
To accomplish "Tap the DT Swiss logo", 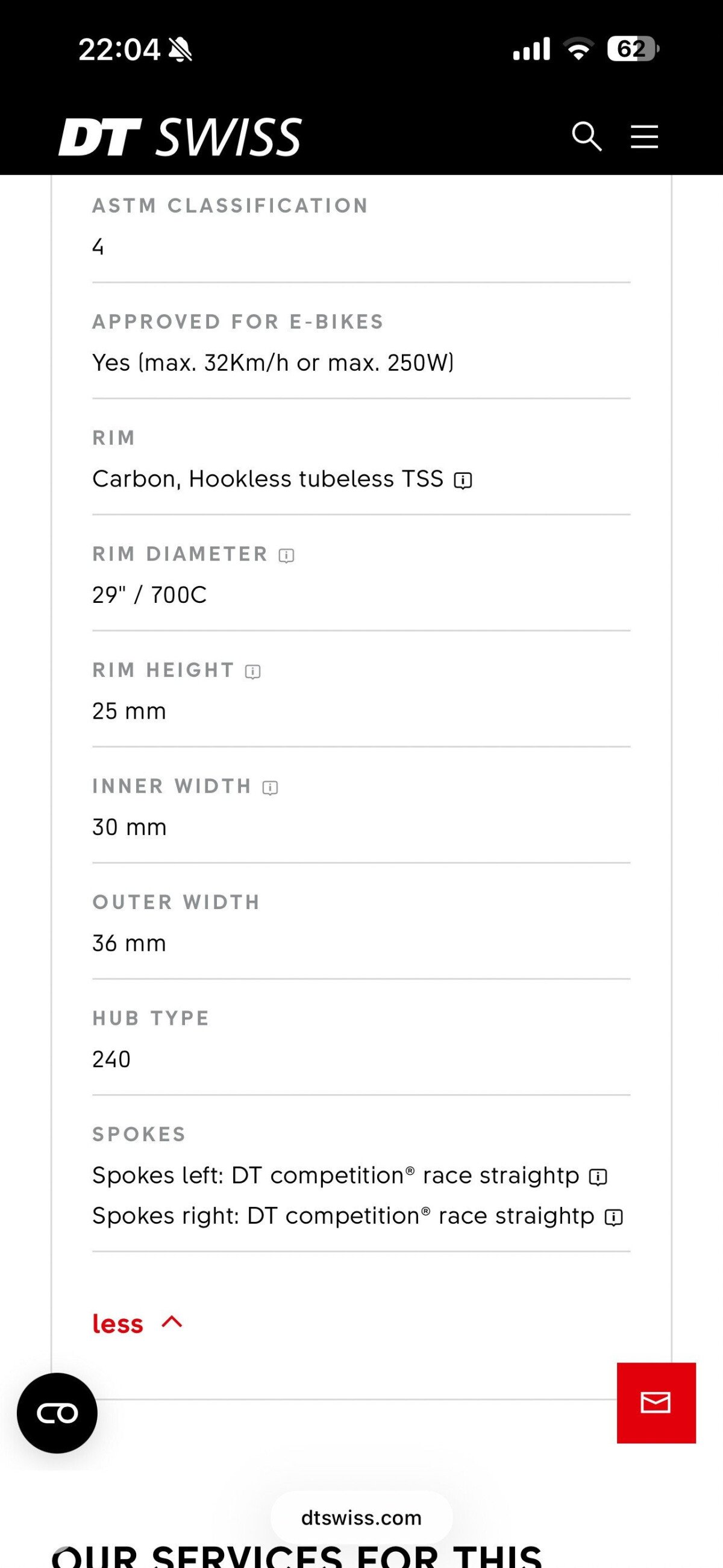I will pyautogui.click(x=180, y=137).
